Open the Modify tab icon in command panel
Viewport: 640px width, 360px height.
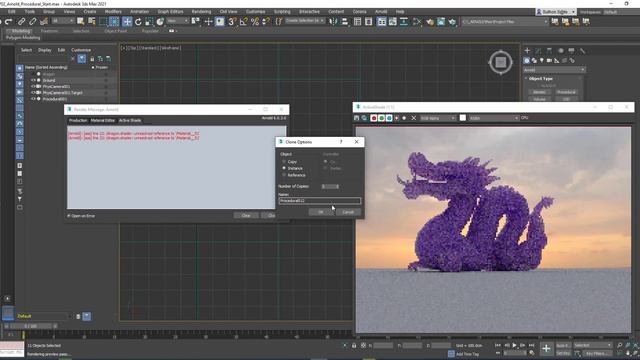[x=538, y=51]
